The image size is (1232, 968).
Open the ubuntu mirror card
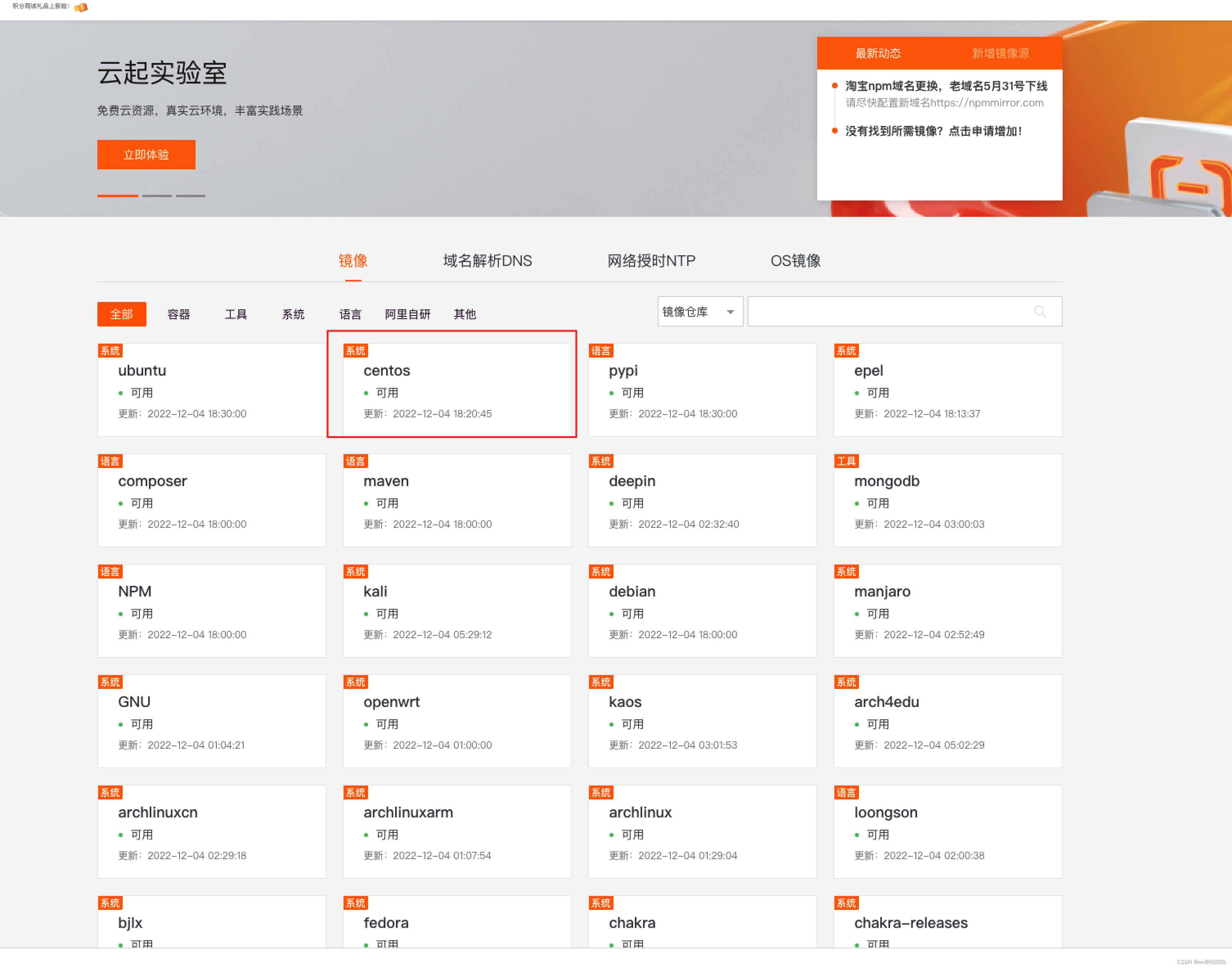[x=211, y=390]
